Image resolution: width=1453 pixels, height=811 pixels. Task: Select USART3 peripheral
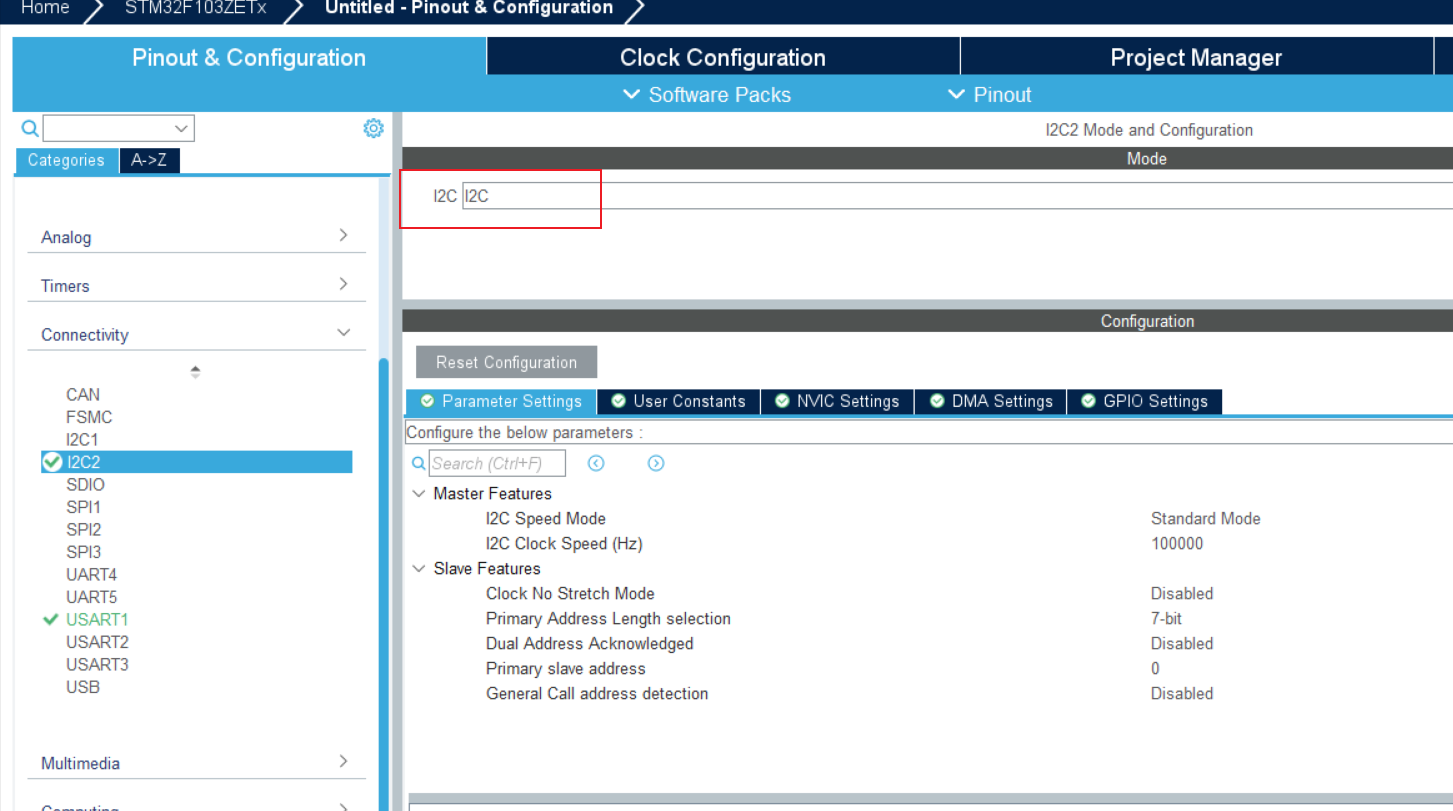pyautogui.click(x=97, y=665)
